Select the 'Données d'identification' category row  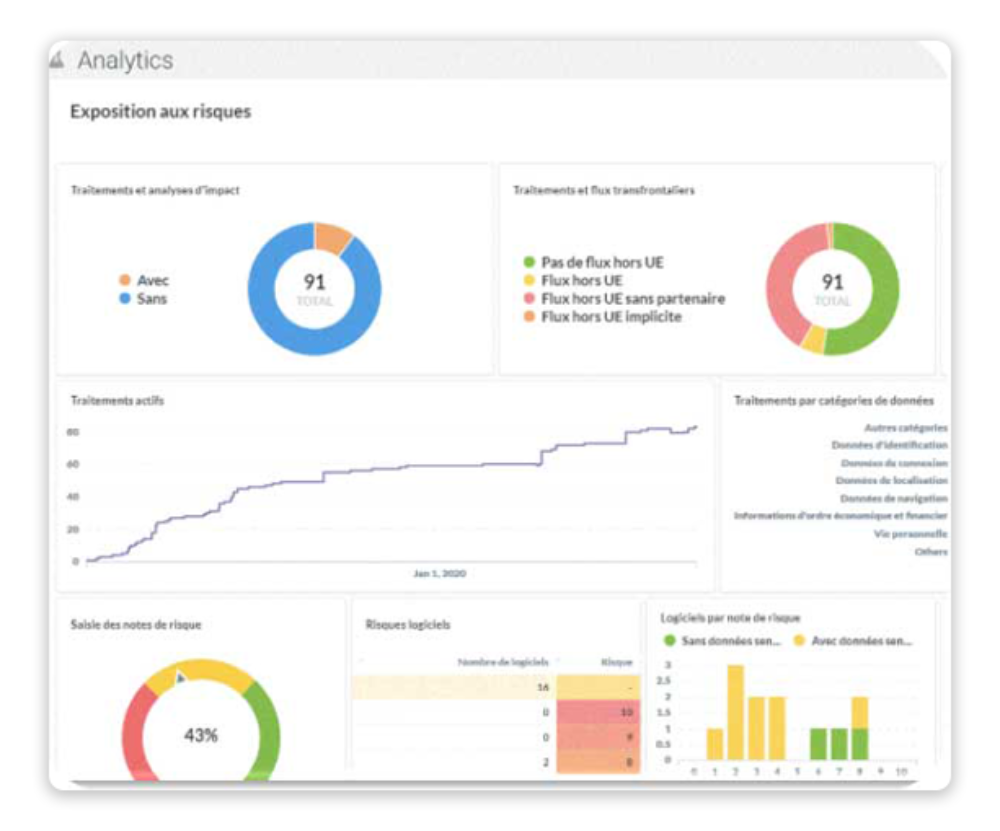point(889,445)
